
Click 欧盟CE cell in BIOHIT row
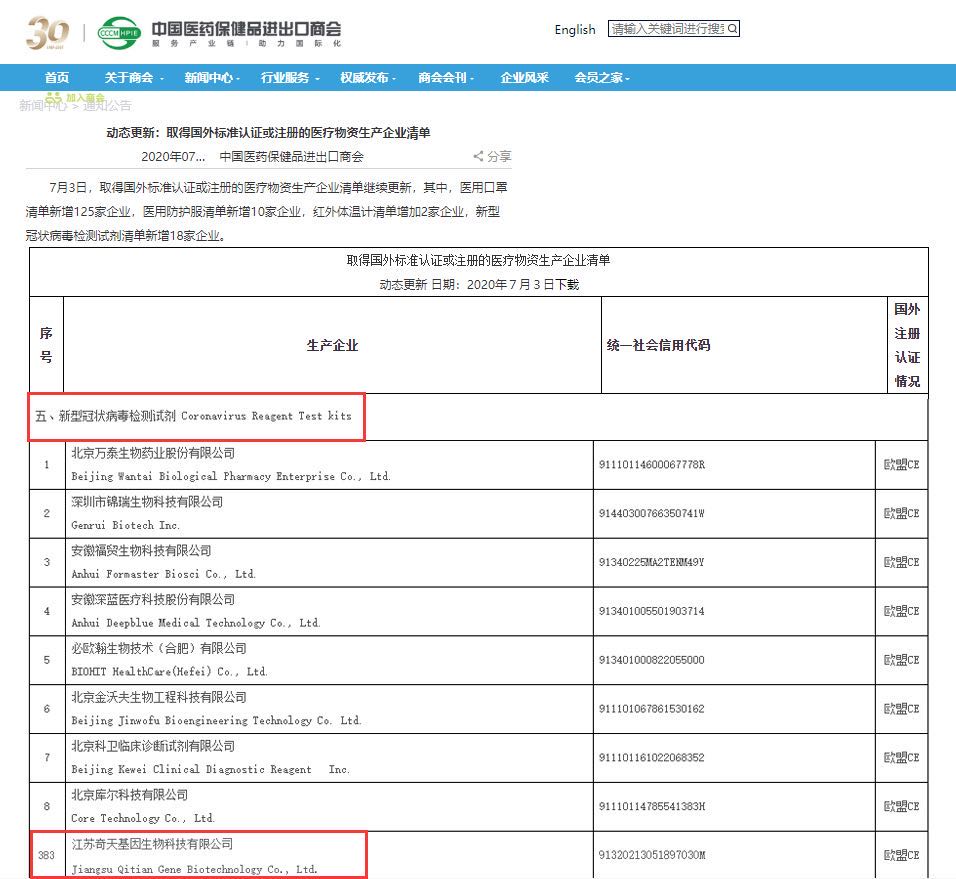point(902,660)
